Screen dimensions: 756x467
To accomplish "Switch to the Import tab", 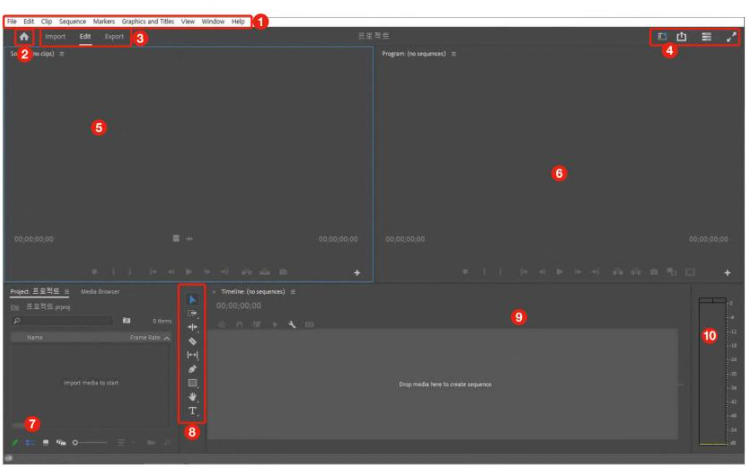I will pyautogui.click(x=55, y=37).
